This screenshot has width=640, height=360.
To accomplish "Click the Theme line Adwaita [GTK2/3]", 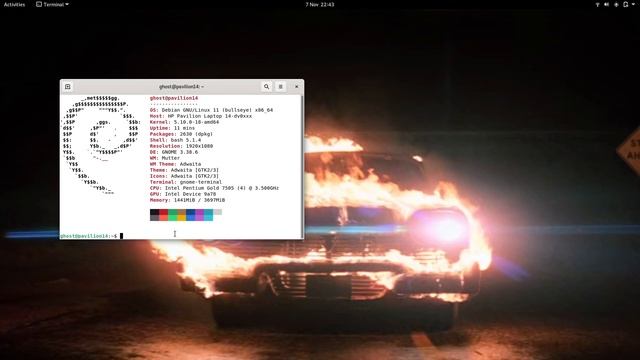I will 184,170.
